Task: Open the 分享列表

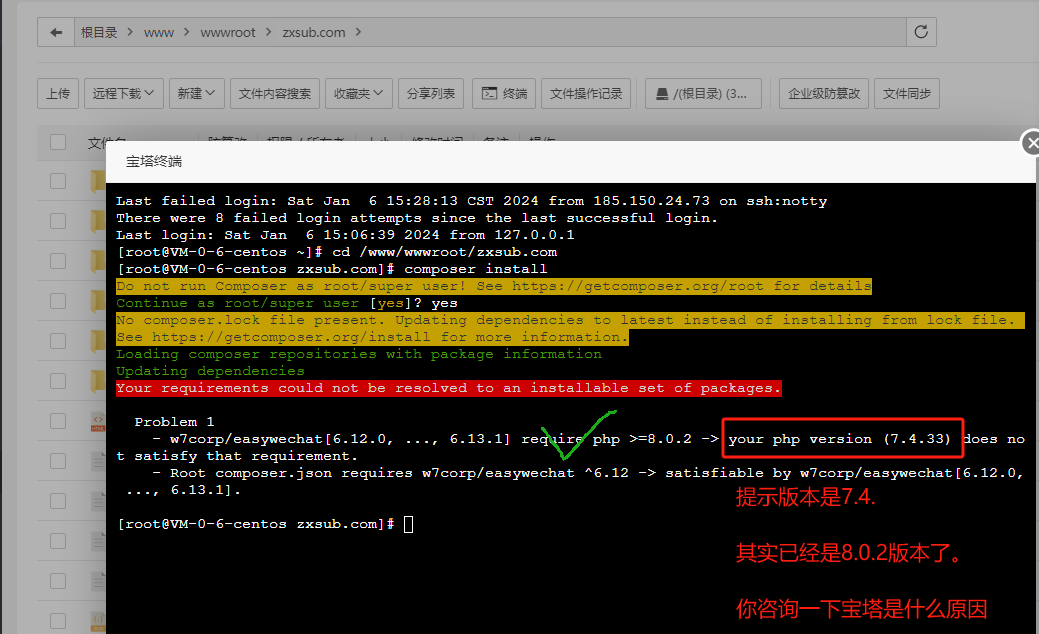Action: point(431,93)
